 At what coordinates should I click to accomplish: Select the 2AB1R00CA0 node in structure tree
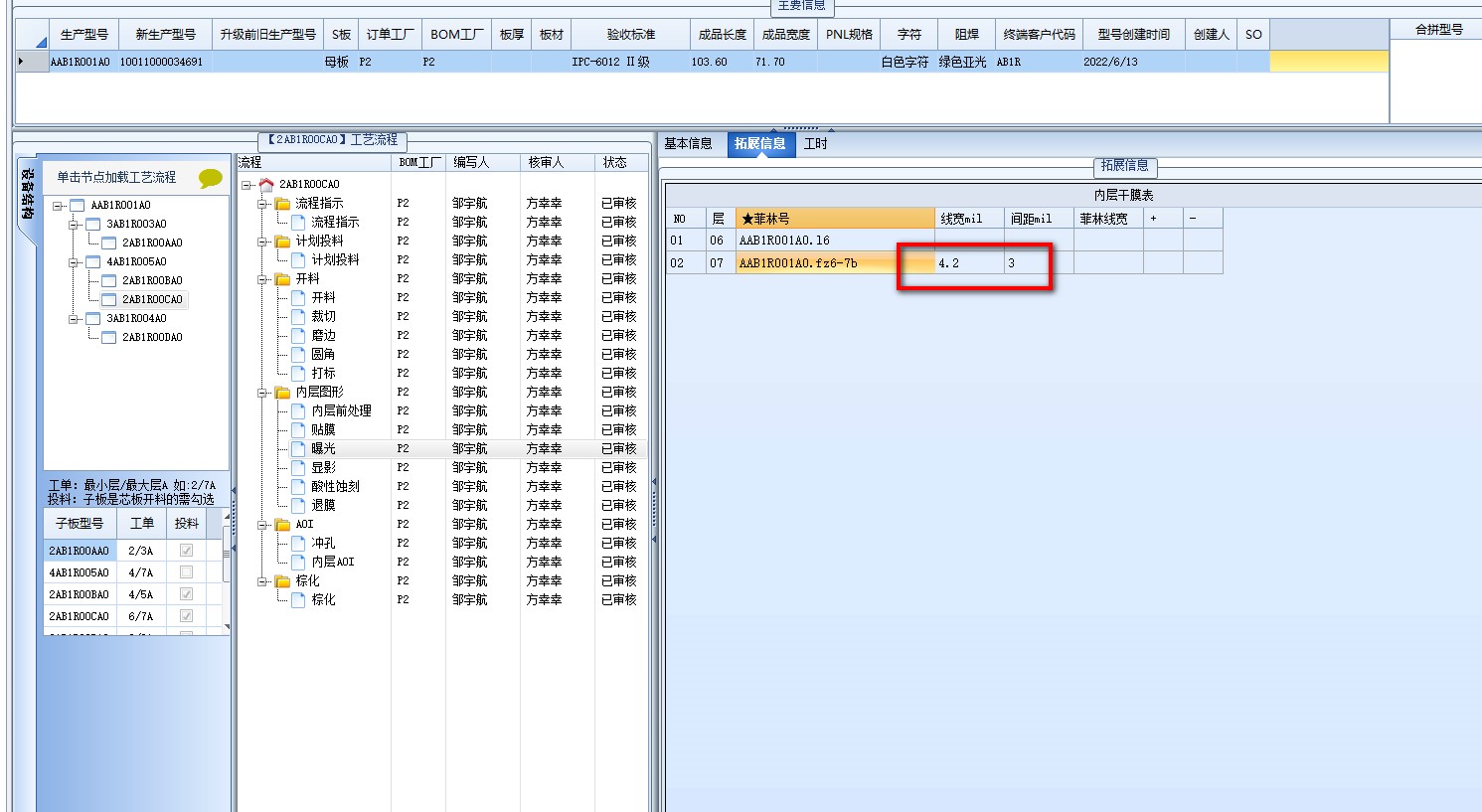(152, 300)
